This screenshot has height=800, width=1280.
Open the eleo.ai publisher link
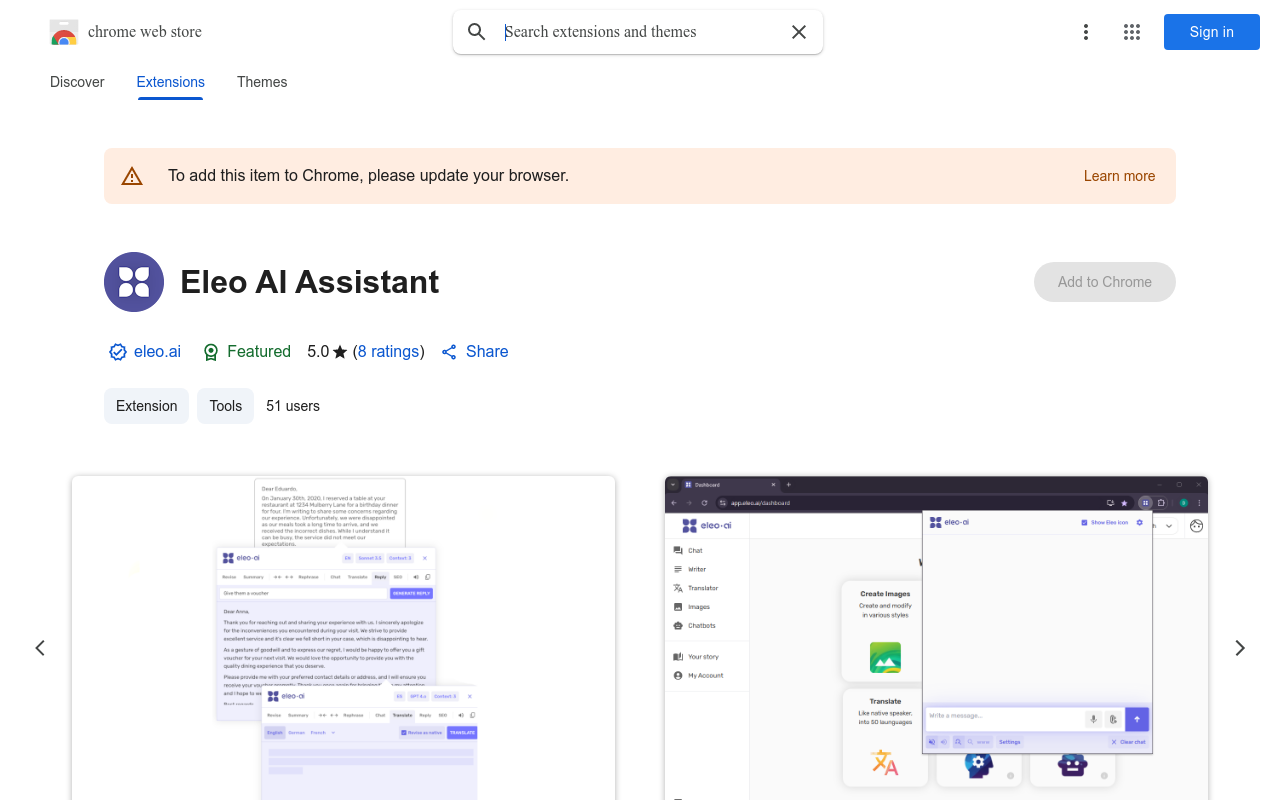pos(157,352)
